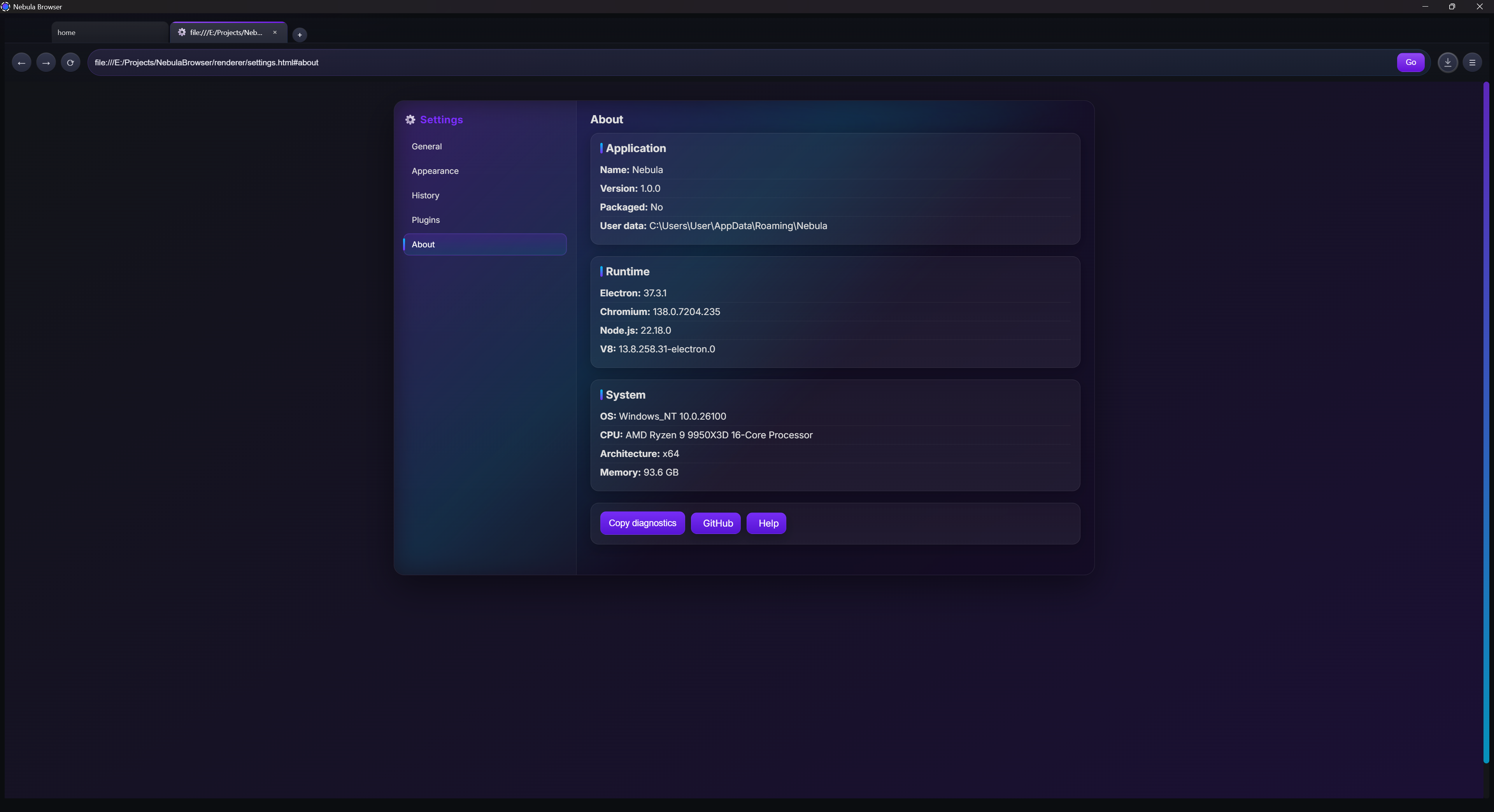The width and height of the screenshot is (1494, 812).
Task: Minimize the Nebula Browser window
Action: click(1425, 6)
